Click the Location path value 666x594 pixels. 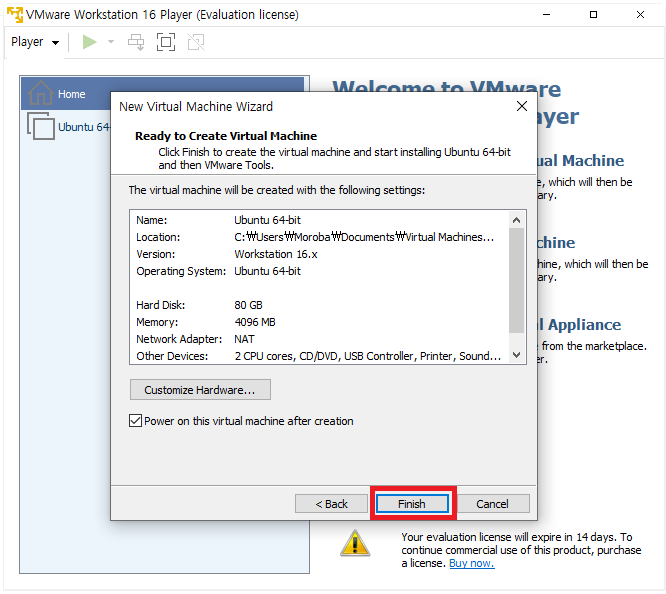pos(364,237)
